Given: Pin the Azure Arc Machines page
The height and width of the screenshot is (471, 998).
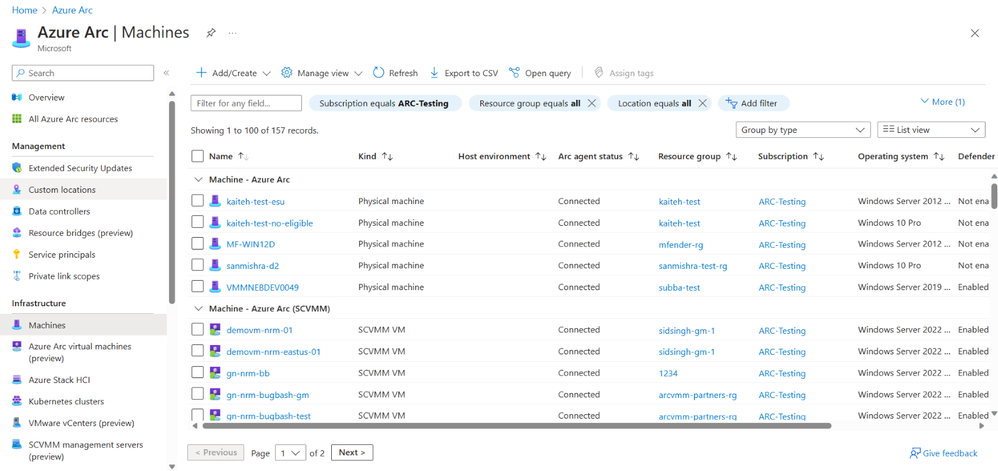Looking at the screenshot, I should click(x=211, y=33).
